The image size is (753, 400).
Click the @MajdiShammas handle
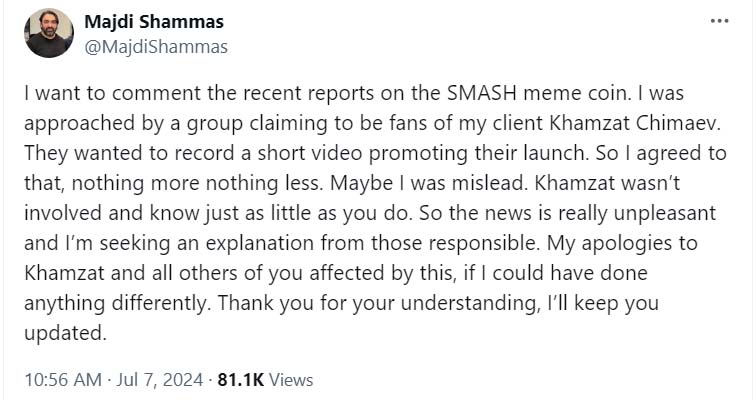click(156, 47)
